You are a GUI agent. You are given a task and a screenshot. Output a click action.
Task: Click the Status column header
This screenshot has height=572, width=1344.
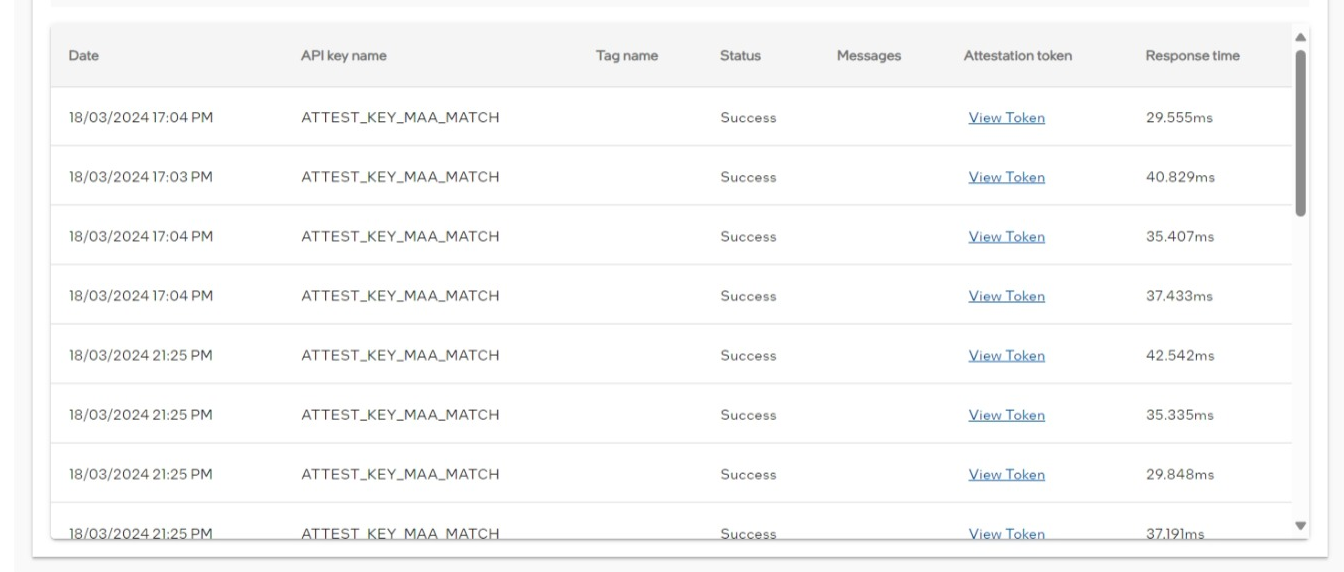click(740, 56)
